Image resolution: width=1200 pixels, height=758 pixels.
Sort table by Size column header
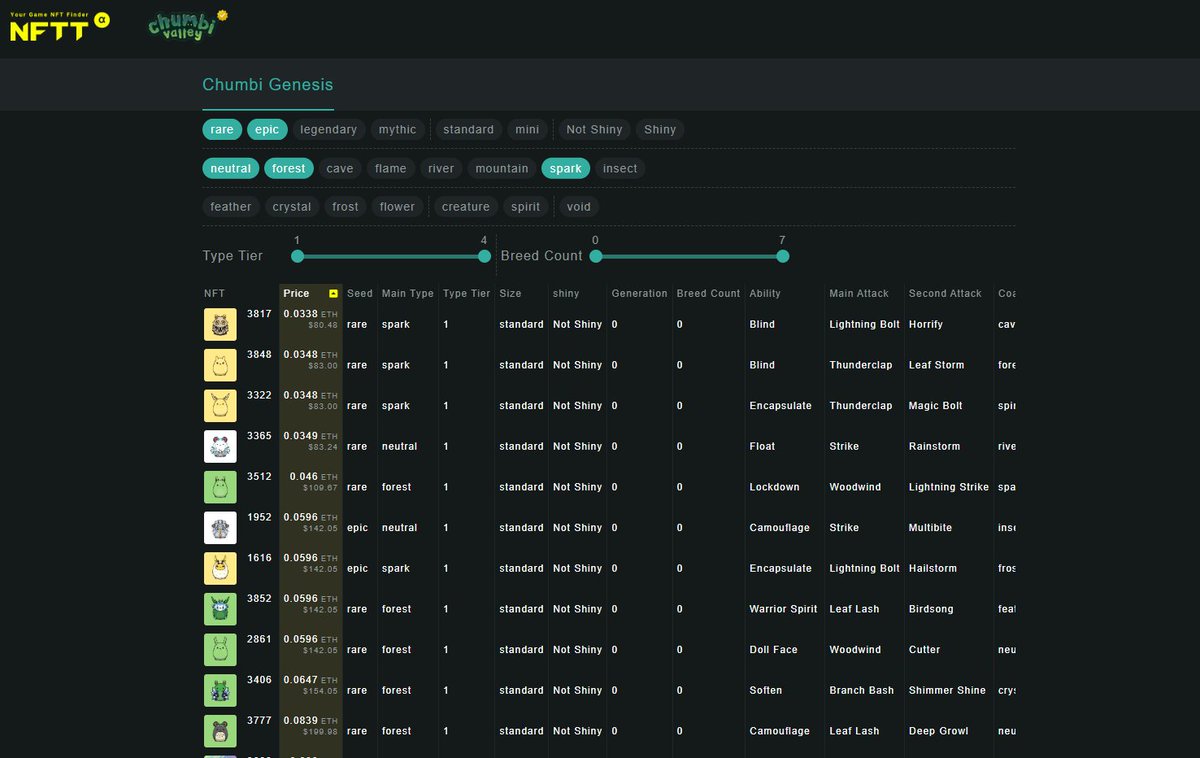(510, 293)
